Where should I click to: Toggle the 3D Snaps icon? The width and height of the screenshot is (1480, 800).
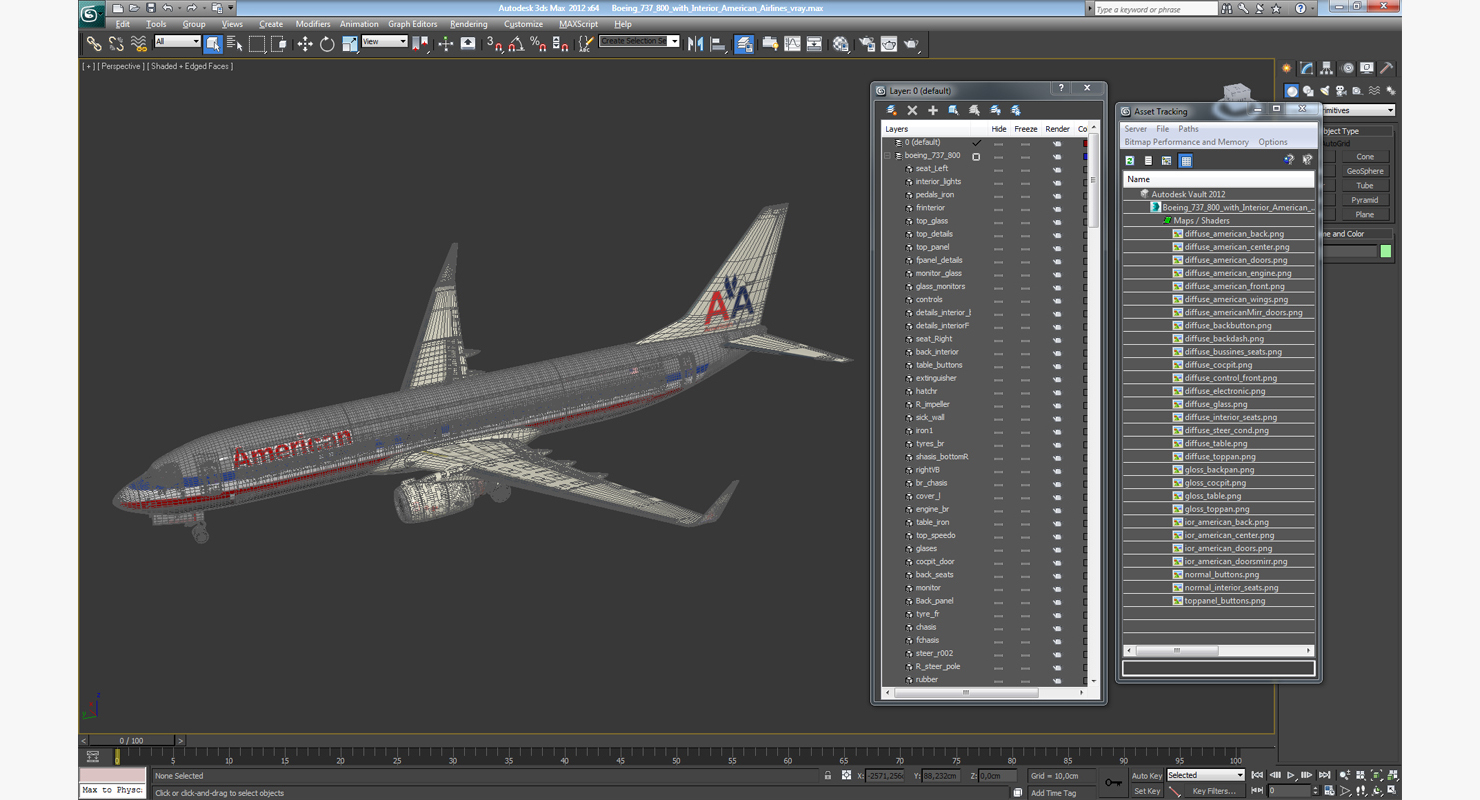coord(494,43)
